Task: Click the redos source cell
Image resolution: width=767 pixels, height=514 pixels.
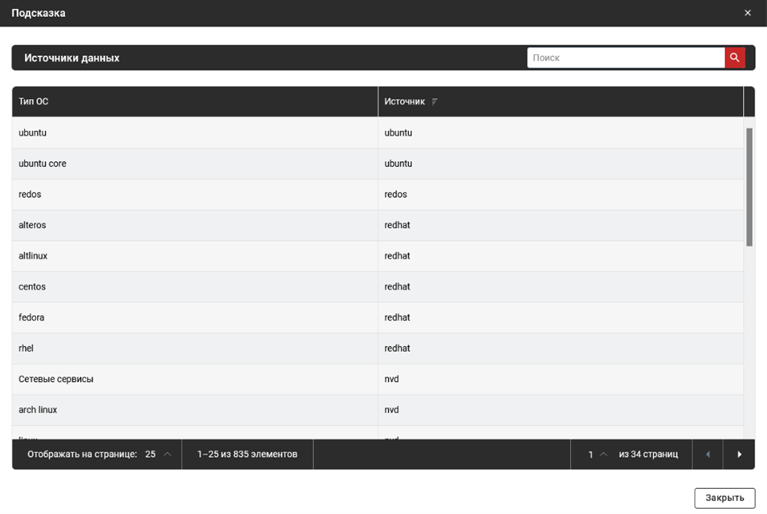Action: (x=561, y=195)
